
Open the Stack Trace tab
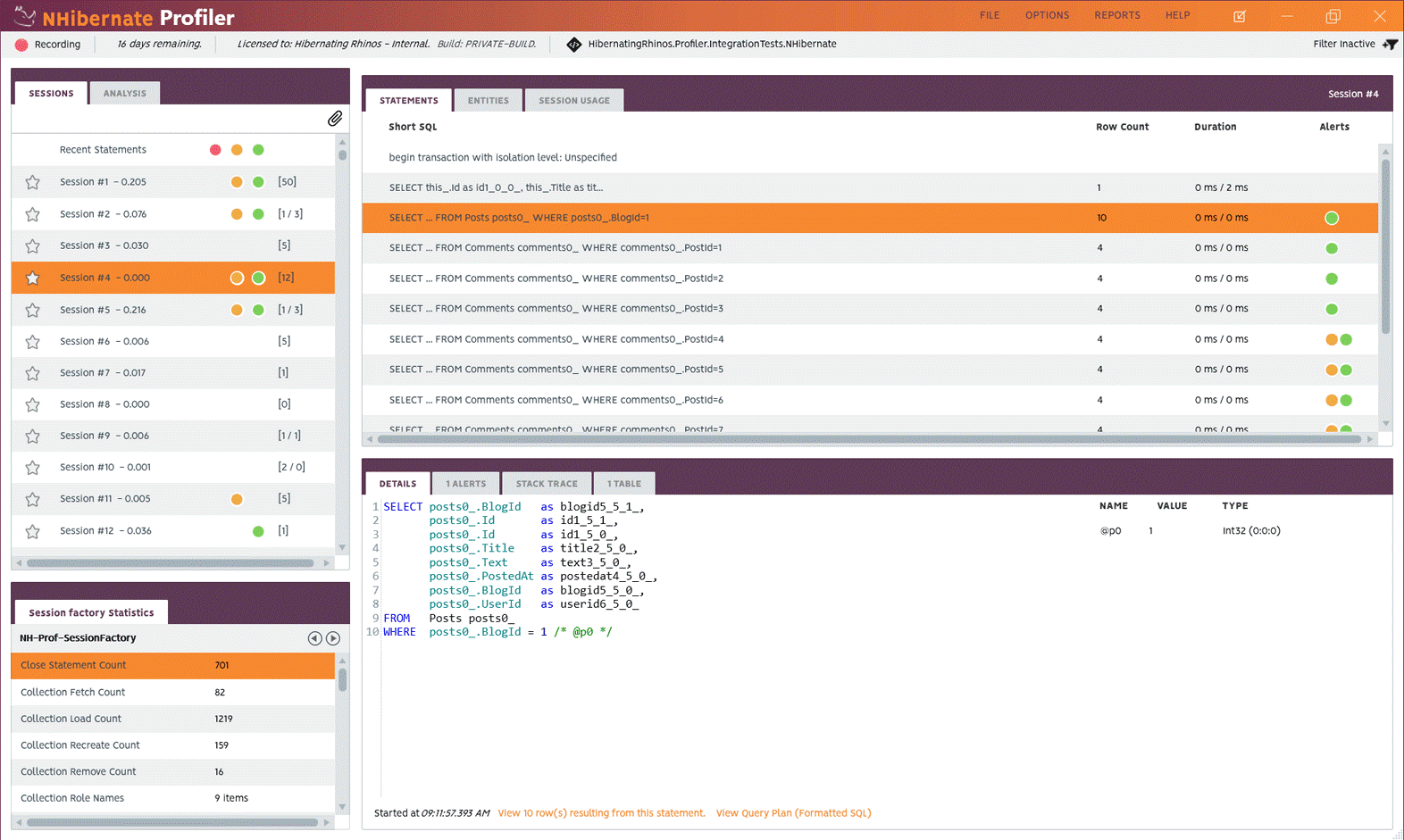coord(547,484)
